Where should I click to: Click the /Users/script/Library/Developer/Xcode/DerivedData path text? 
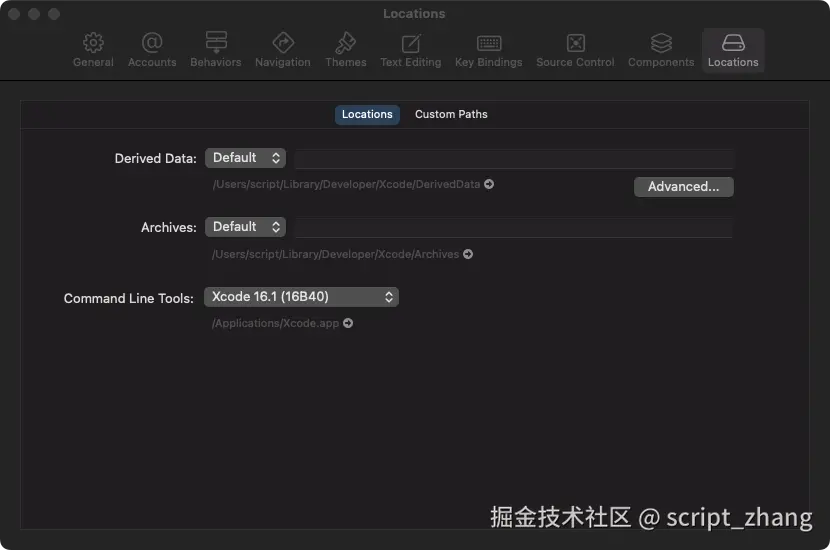[x=346, y=184]
